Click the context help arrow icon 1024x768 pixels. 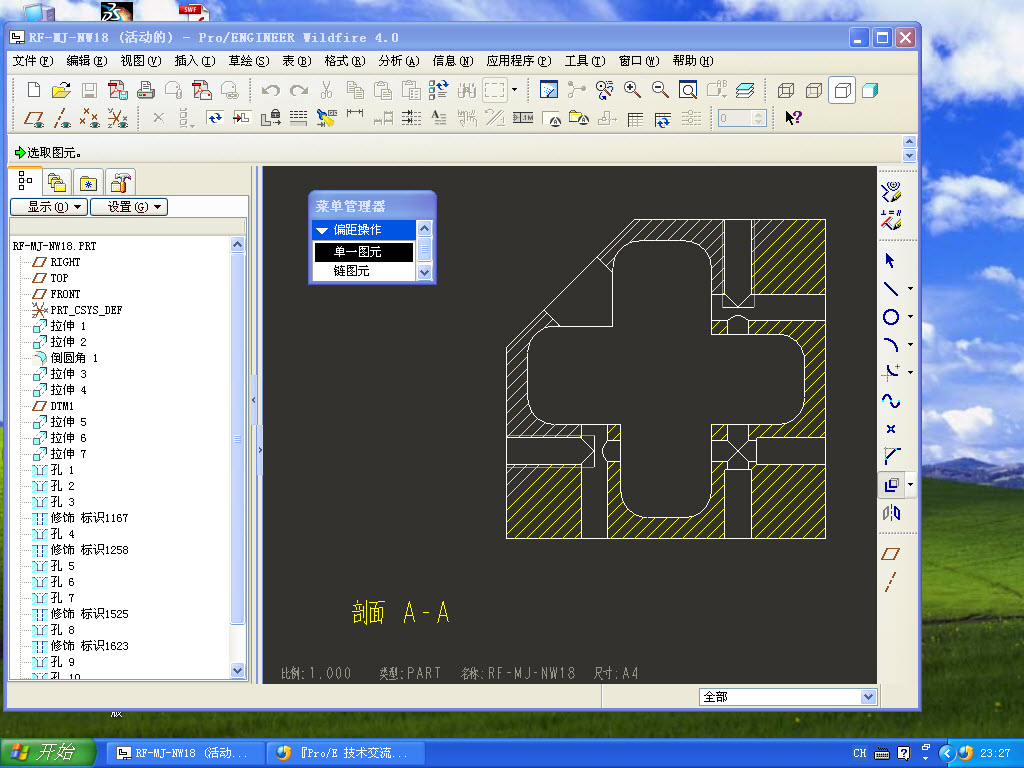793,118
